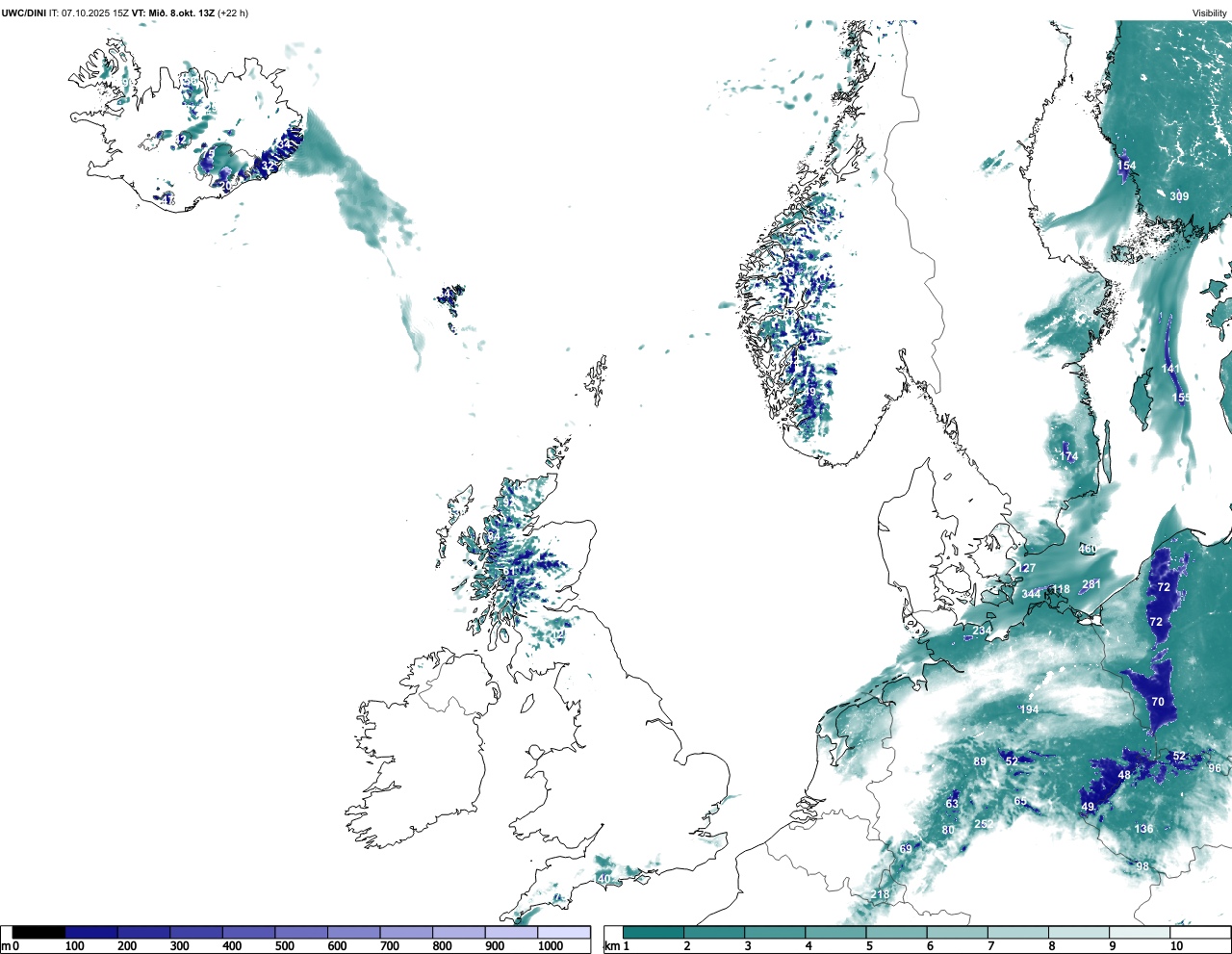Click the 500–600 m purple legend swatch
The height and width of the screenshot is (954, 1232).
(x=301, y=932)
